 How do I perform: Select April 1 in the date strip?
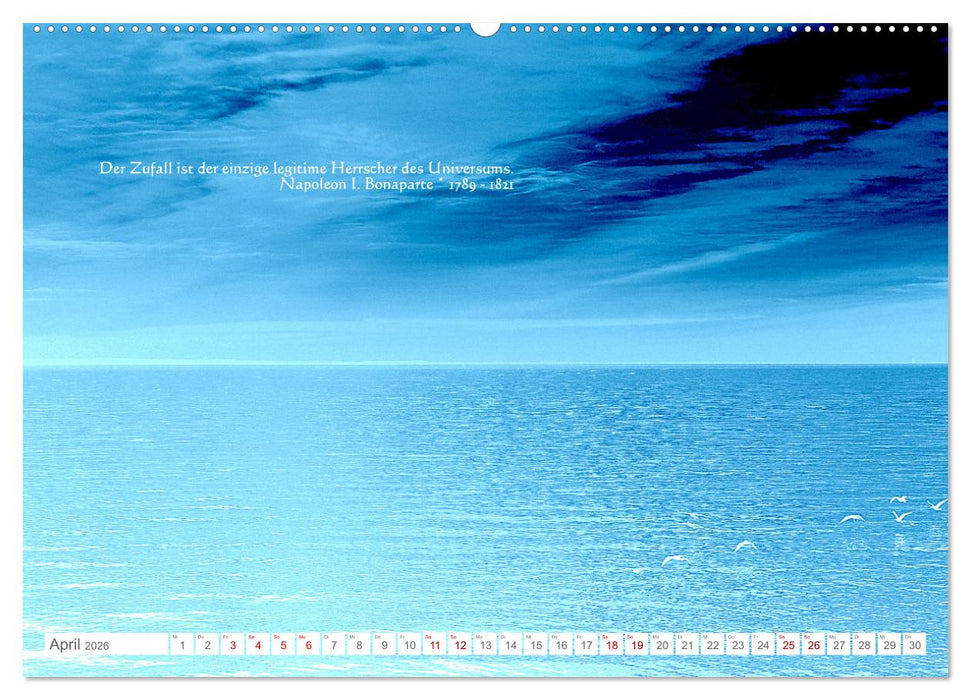click(182, 645)
